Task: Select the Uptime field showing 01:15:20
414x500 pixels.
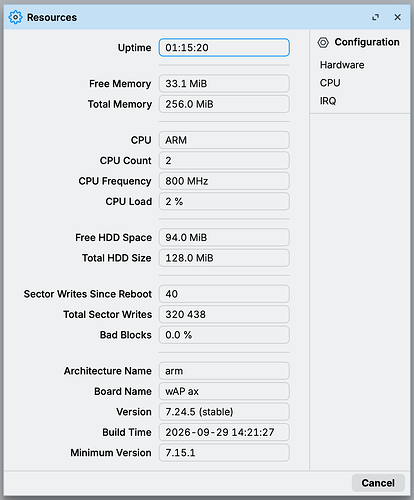Action: pyautogui.click(x=224, y=47)
